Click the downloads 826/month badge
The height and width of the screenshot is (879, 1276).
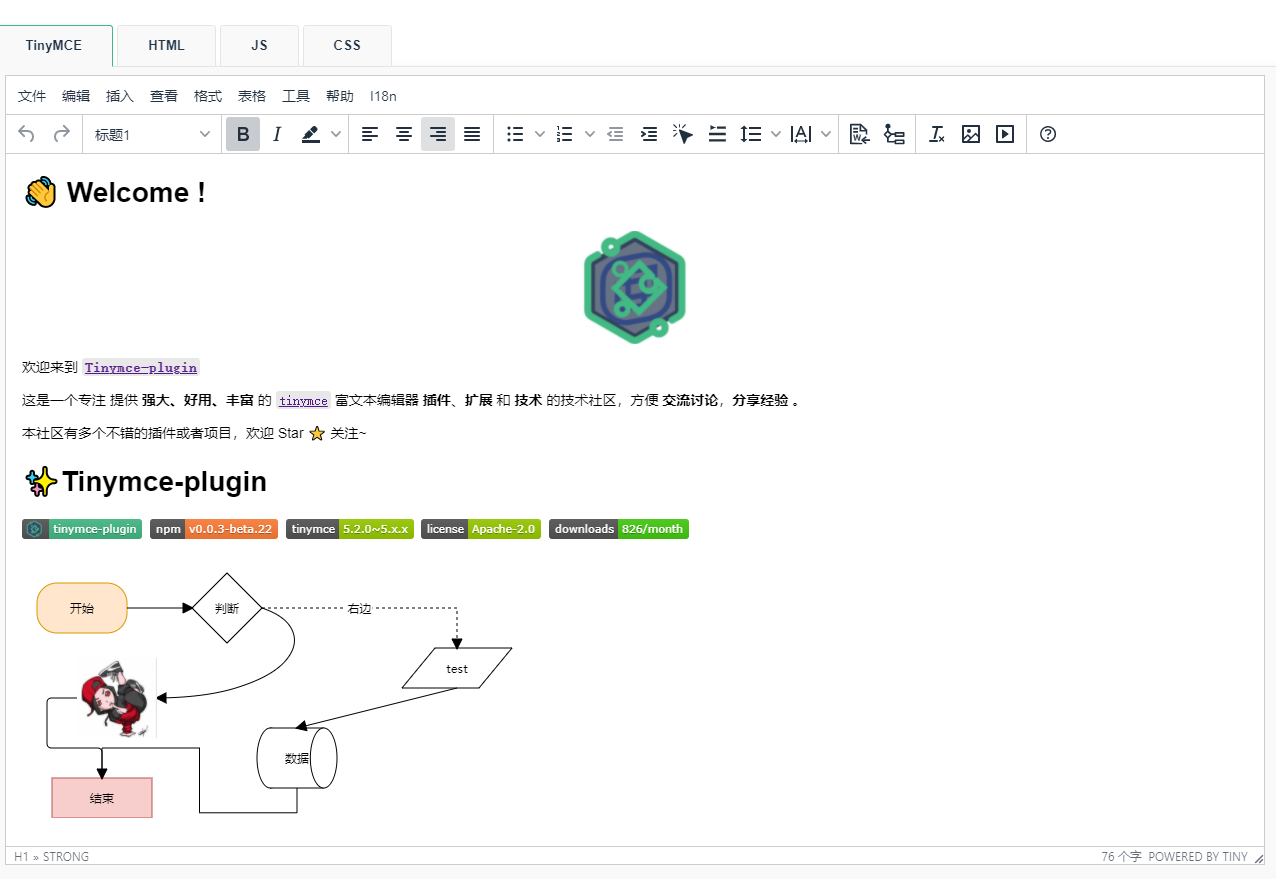click(619, 529)
